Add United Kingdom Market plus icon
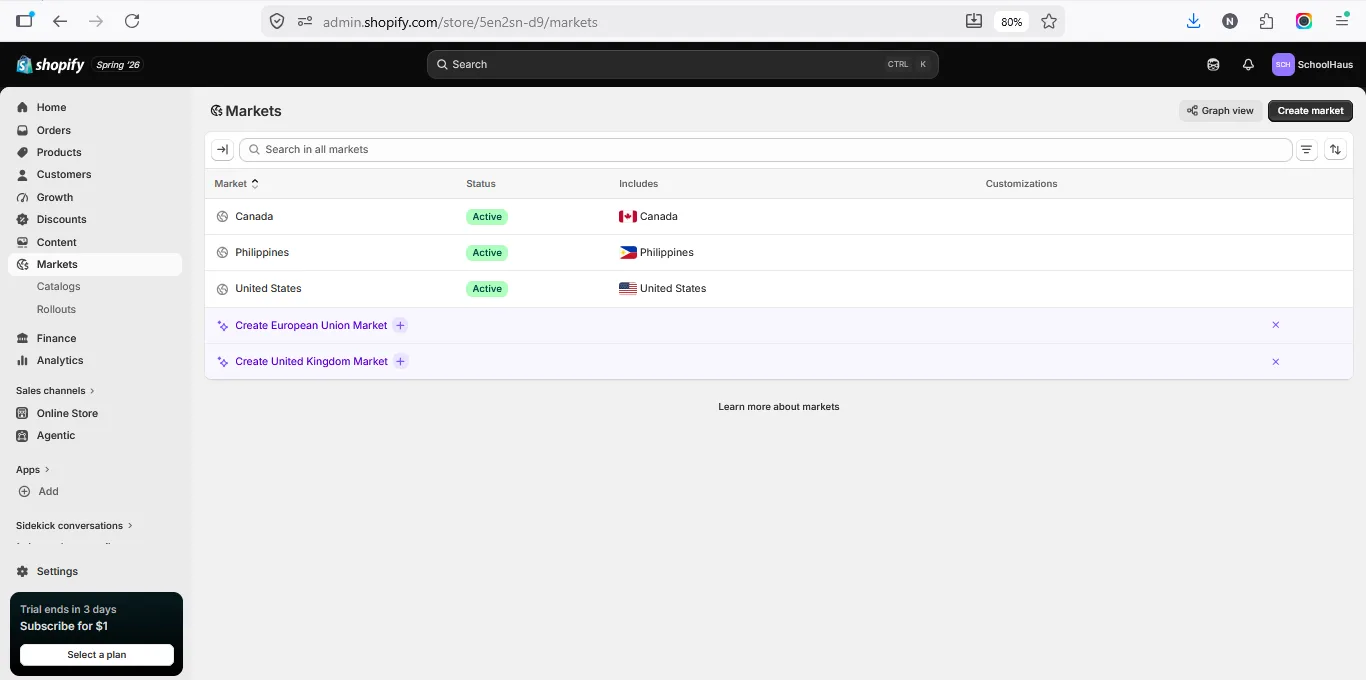The height and width of the screenshot is (680, 1366). pos(400,361)
